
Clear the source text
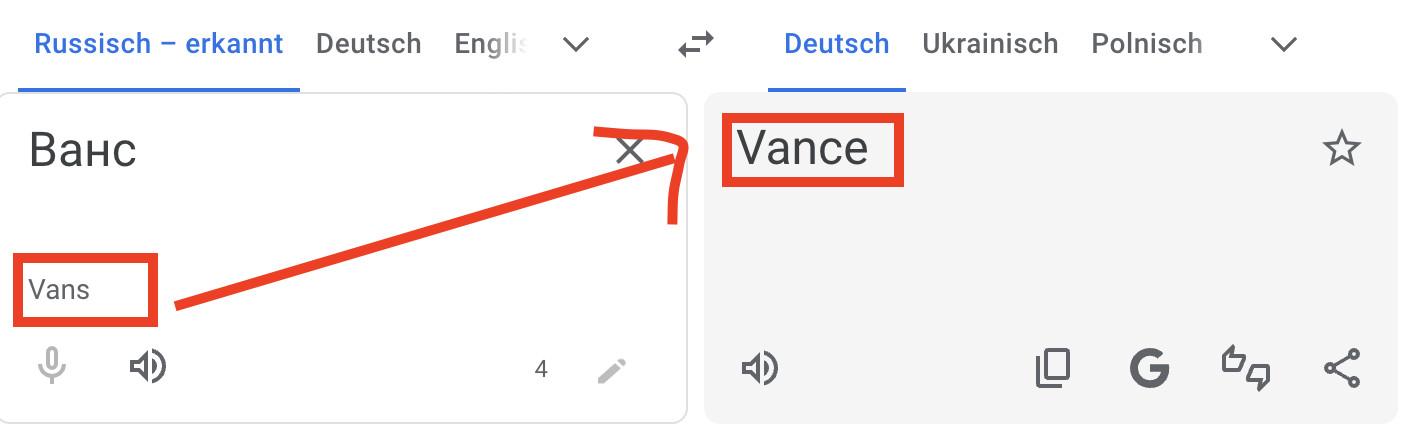[630, 151]
